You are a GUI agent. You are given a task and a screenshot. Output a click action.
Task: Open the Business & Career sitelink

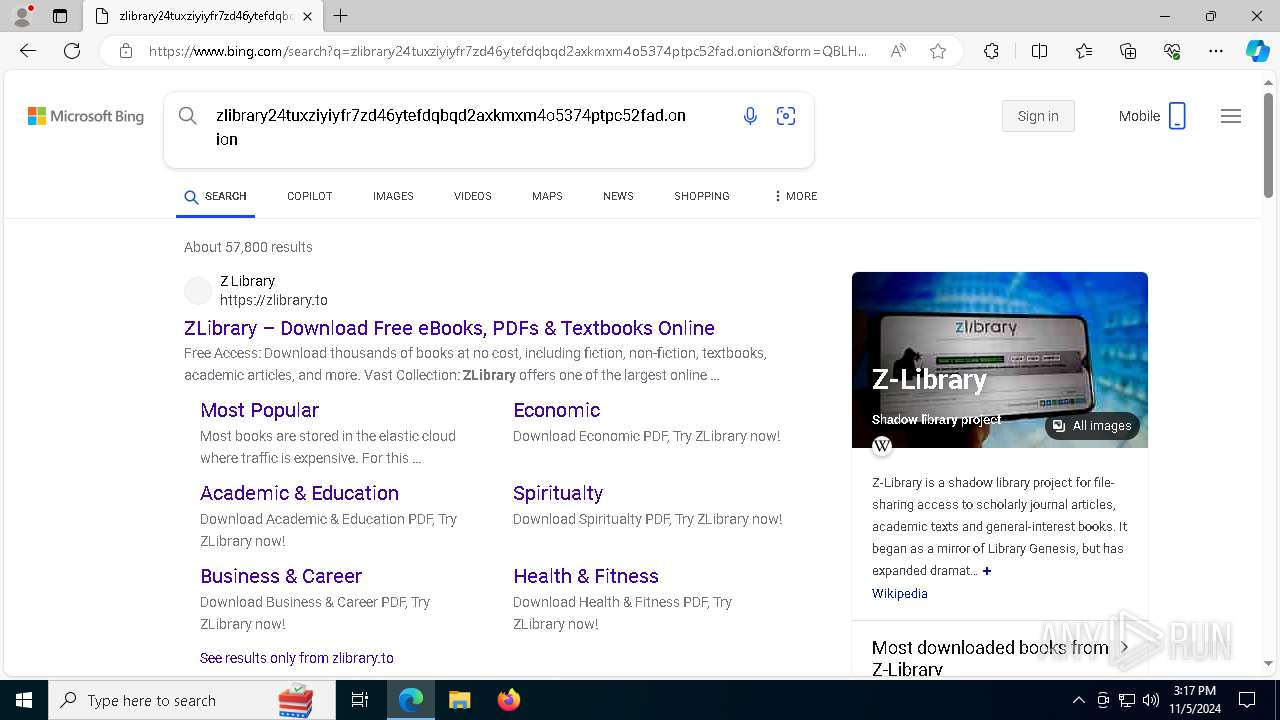[x=281, y=576]
